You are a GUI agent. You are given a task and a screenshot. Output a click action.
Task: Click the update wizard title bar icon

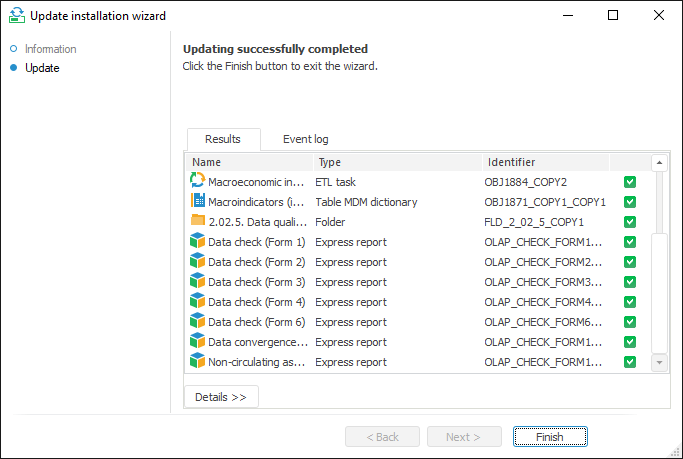[16, 15]
